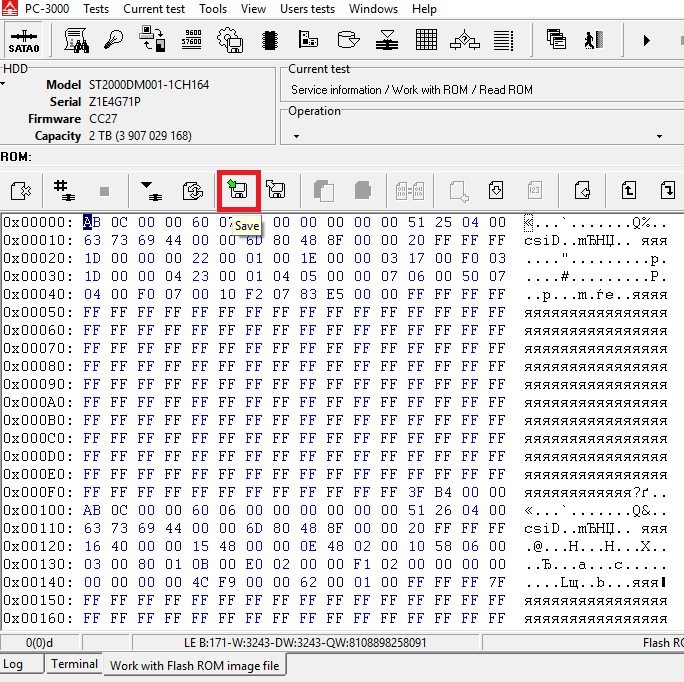This screenshot has width=684, height=682.
Task: Click the 9600/57600 baud rate icon
Action: [x=191, y=41]
